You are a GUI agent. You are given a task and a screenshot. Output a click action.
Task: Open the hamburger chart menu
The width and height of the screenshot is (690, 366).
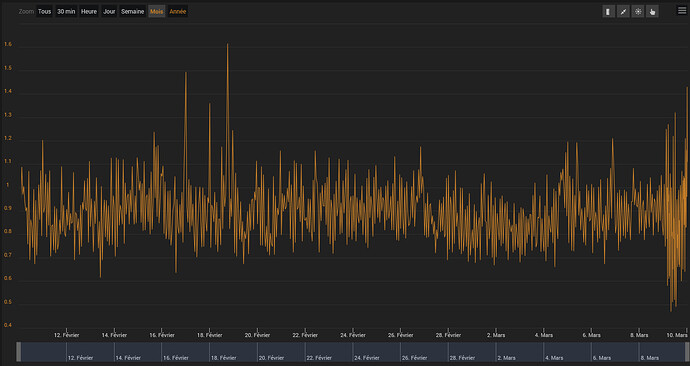(682, 11)
